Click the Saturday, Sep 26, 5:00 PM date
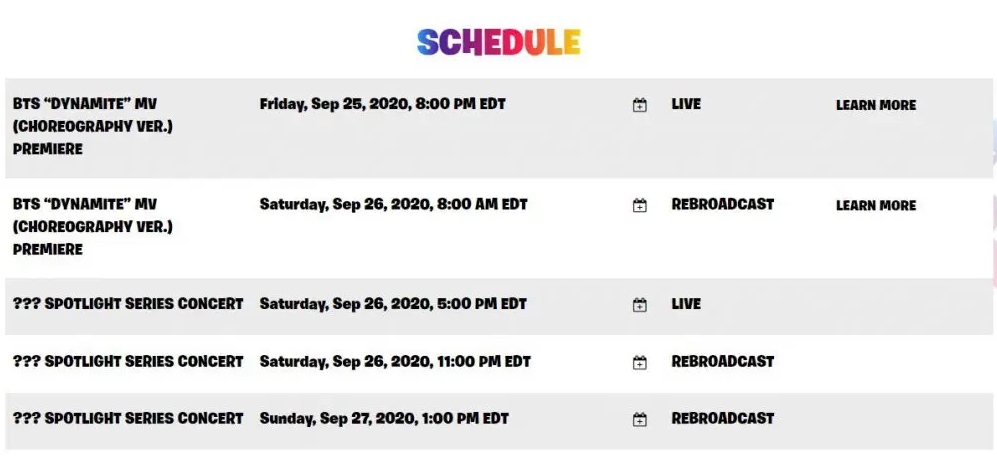997x461 pixels. (x=392, y=304)
